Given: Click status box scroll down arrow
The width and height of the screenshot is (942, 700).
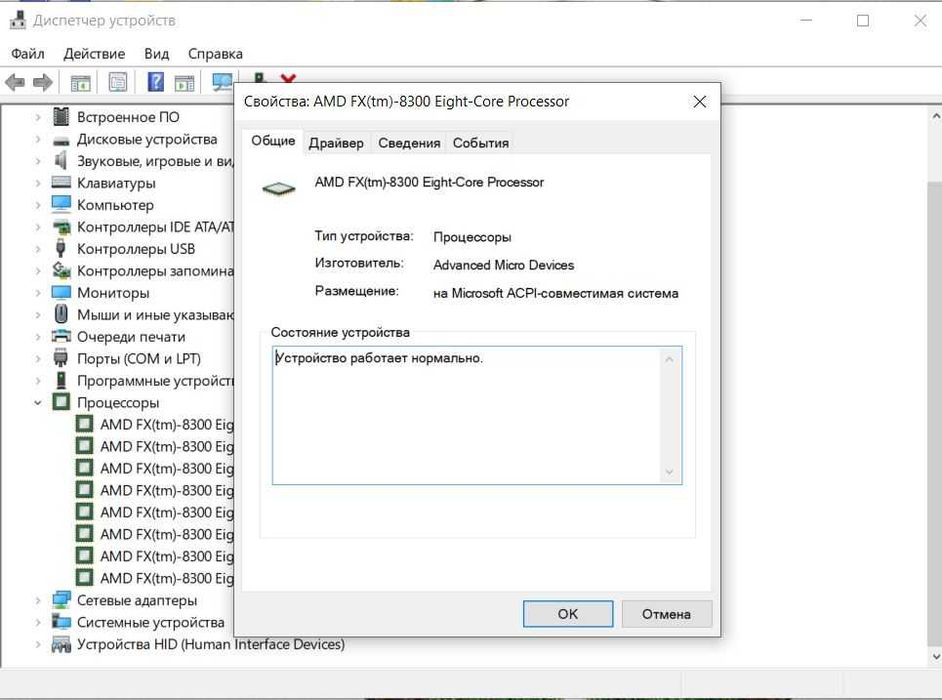Looking at the screenshot, I should [669, 472].
